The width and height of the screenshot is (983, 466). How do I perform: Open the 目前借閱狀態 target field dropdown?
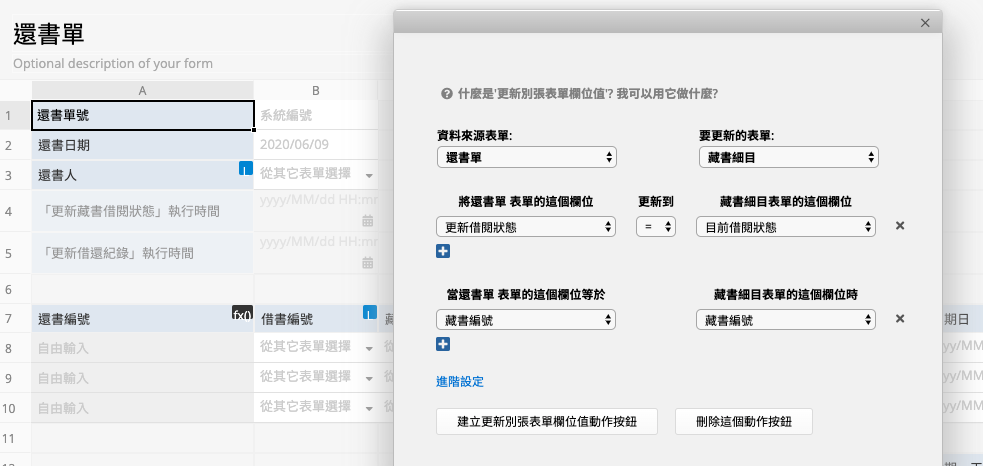(787, 227)
